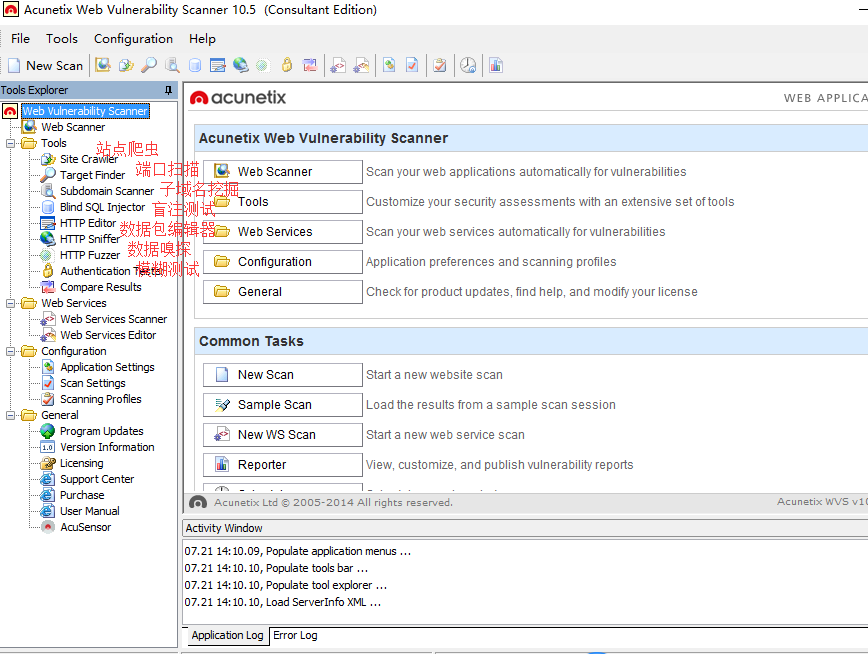Open Compare Results toolbar icon

310,65
